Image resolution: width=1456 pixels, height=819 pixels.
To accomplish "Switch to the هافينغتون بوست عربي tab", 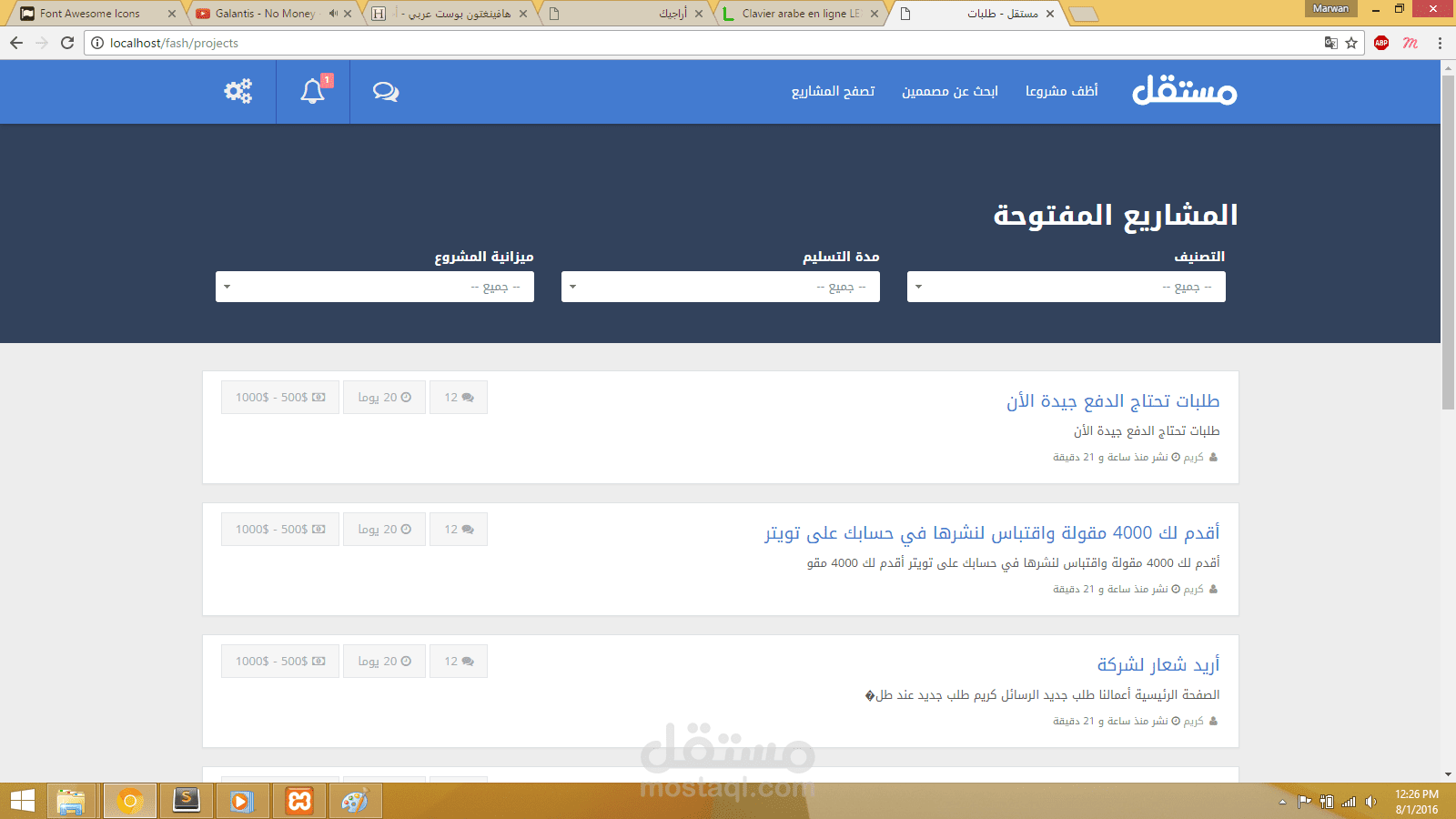I will coord(452,14).
